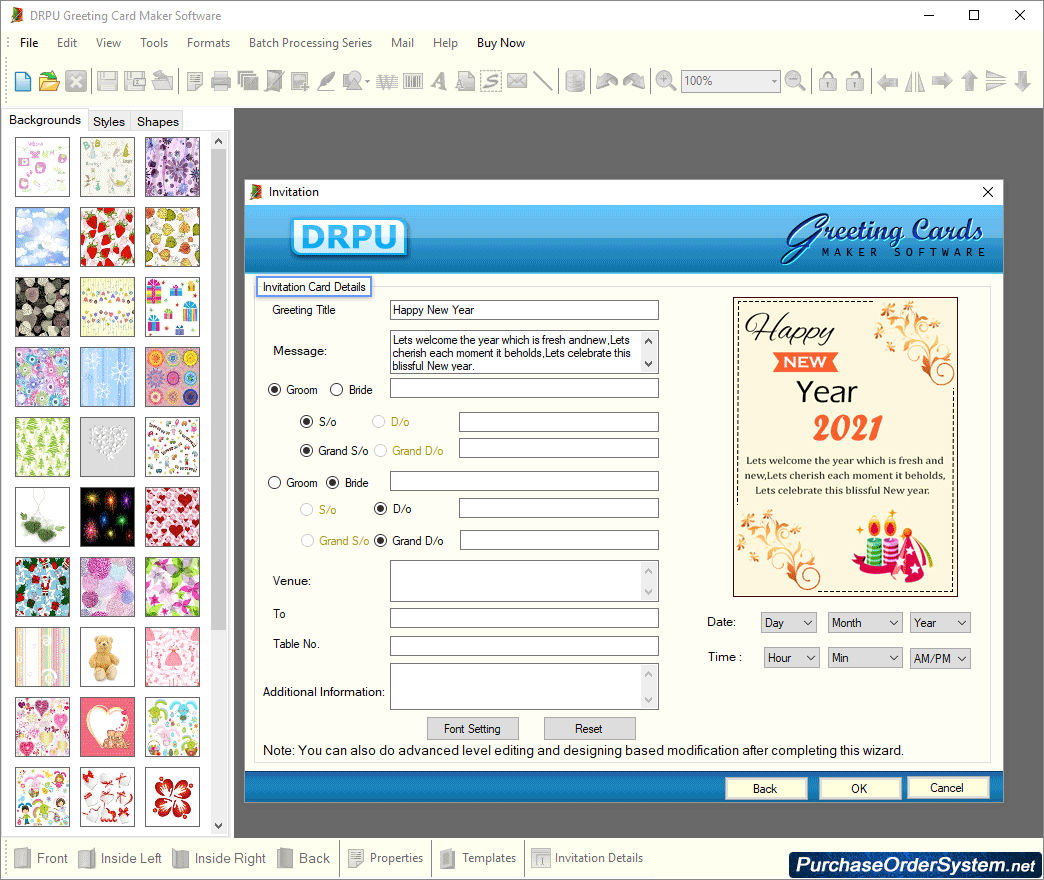Screen dimensions: 1044x880
Task: Open Batch Processing Series menu
Action: click(310, 43)
